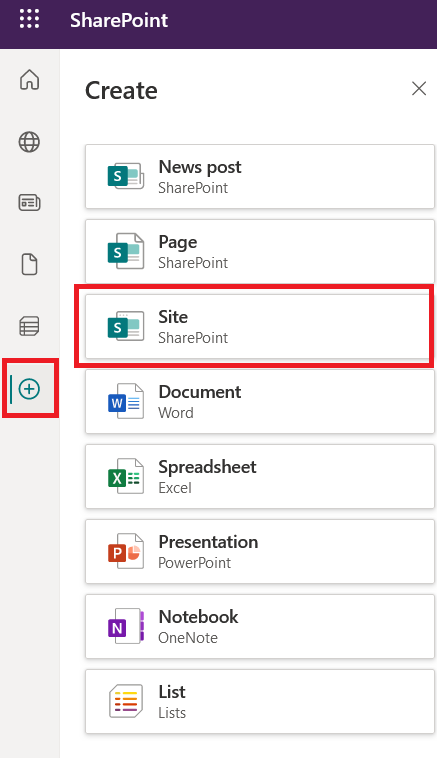Click the Word icon on Document card
The image size is (437, 758).
click(x=126, y=401)
